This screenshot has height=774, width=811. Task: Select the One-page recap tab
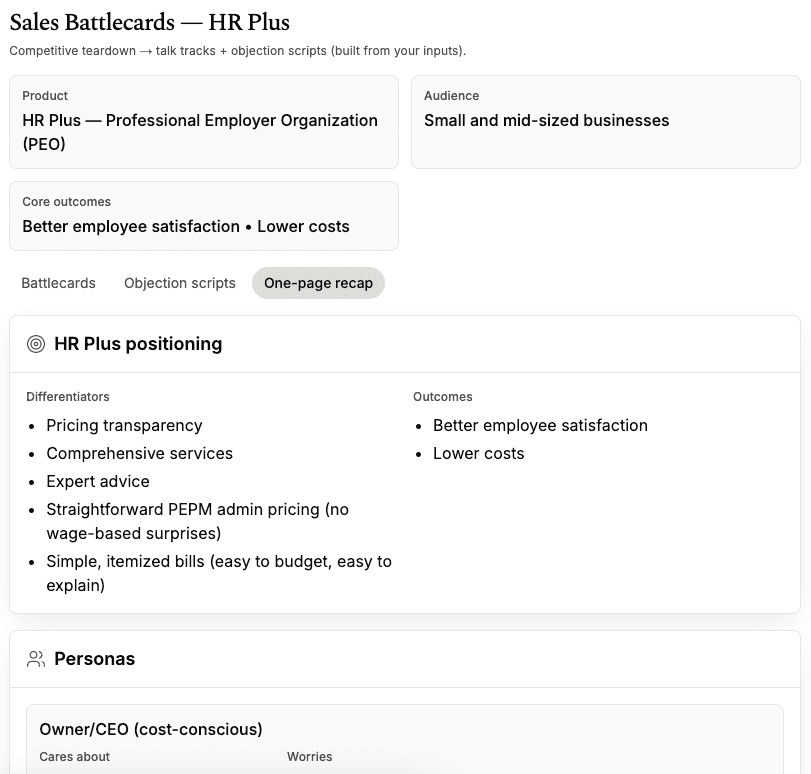(x=318, y=283)
